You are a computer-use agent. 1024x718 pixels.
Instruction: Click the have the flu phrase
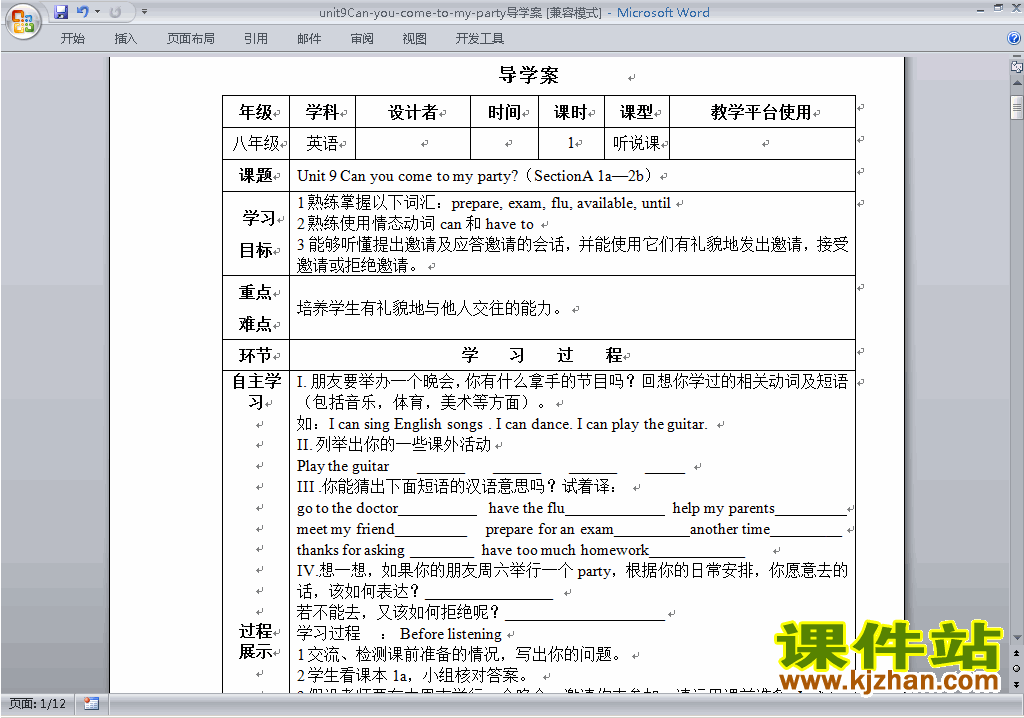click(526, 508)
